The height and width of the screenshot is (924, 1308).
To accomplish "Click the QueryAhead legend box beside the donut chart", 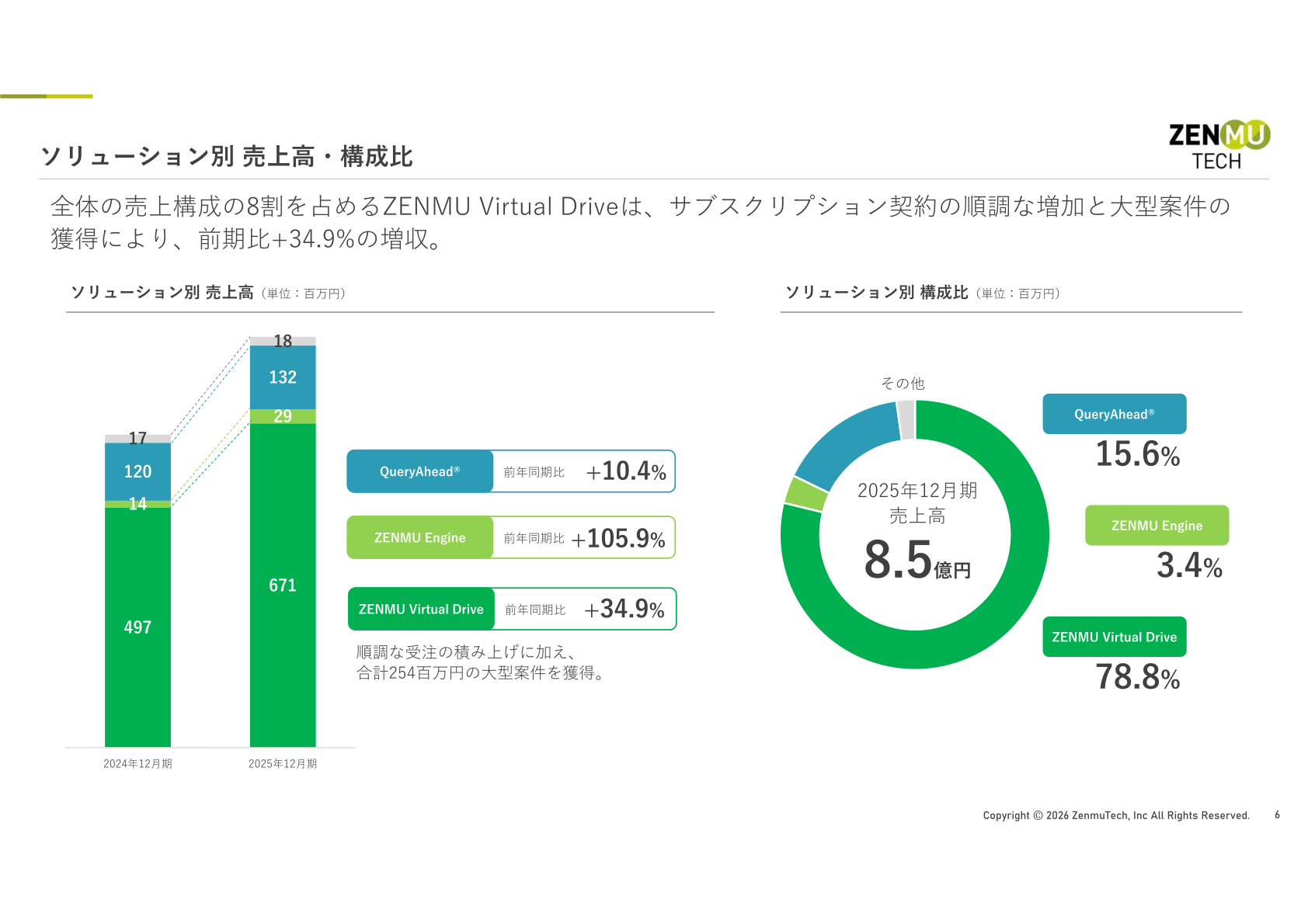I will (x=1115, y=414).
